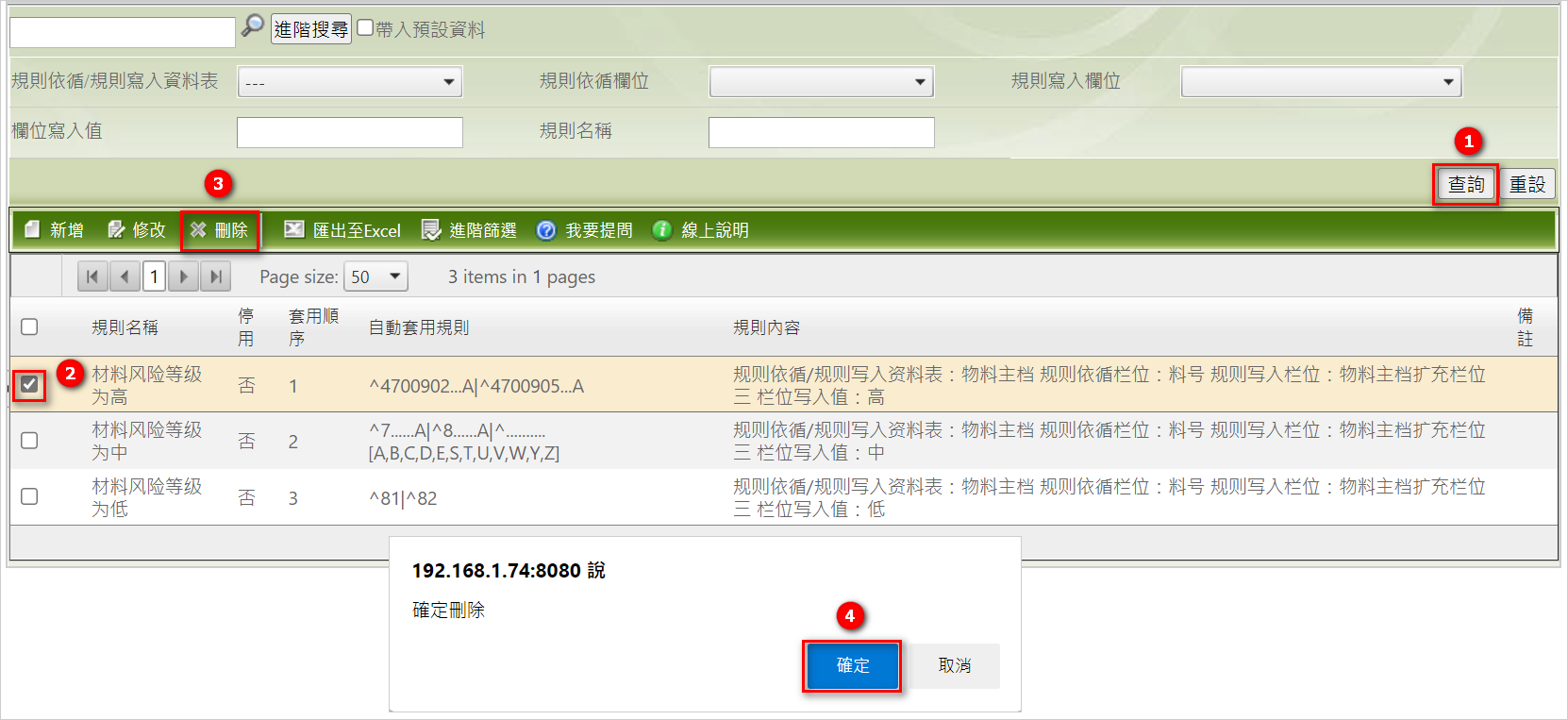Click the ^81|^82 rule cell

click(x=403, y=498)
